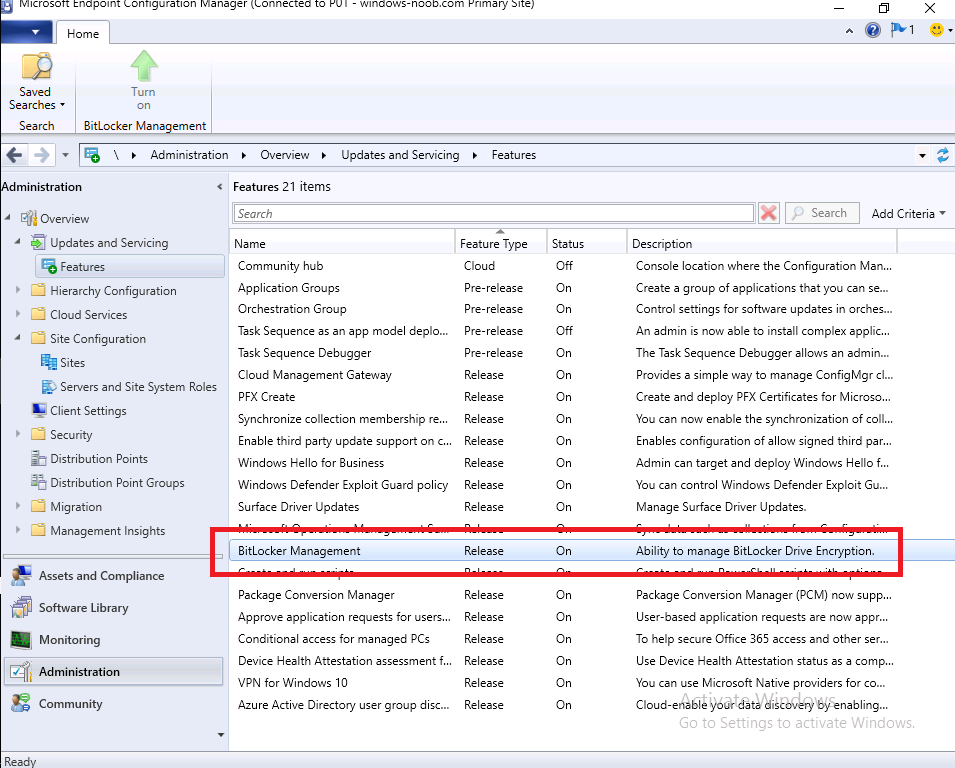Minimize the ribbon with the caret
Screen dimensions: 955x768
coord(849,30)
